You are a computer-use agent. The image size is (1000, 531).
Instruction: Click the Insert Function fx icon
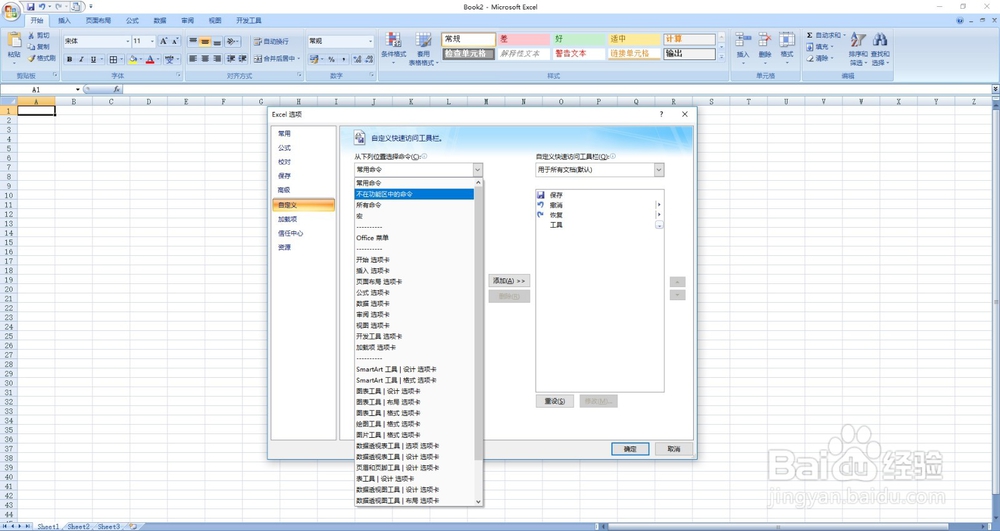(117, 90)
